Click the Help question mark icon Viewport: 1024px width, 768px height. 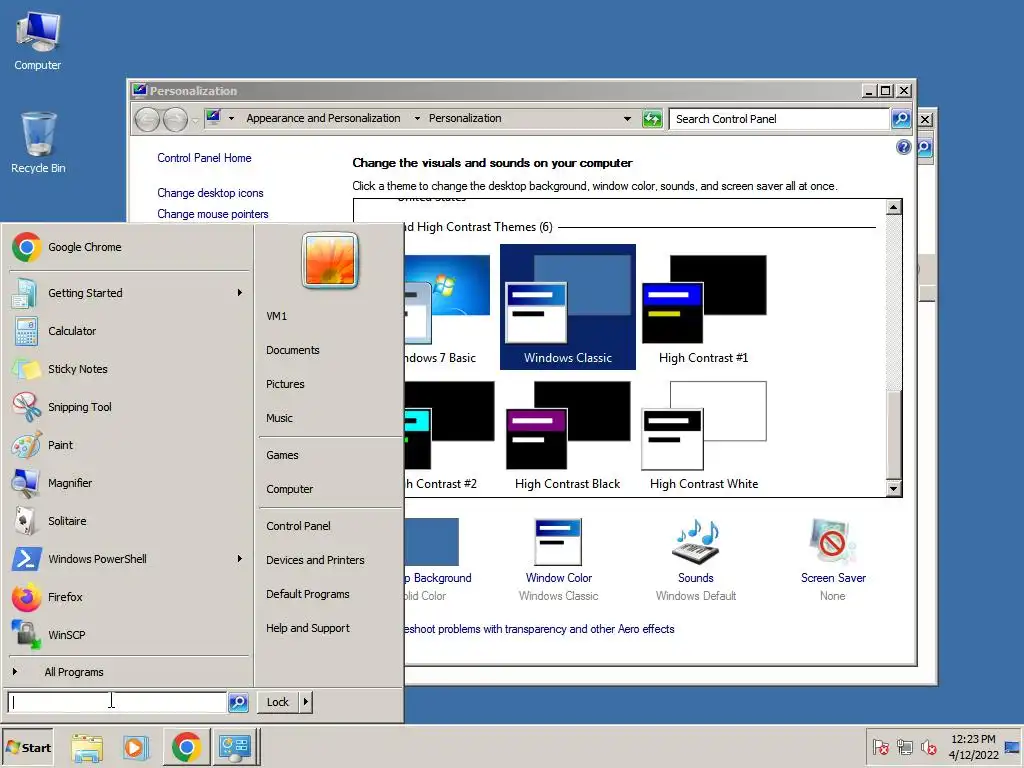(903, 147)
